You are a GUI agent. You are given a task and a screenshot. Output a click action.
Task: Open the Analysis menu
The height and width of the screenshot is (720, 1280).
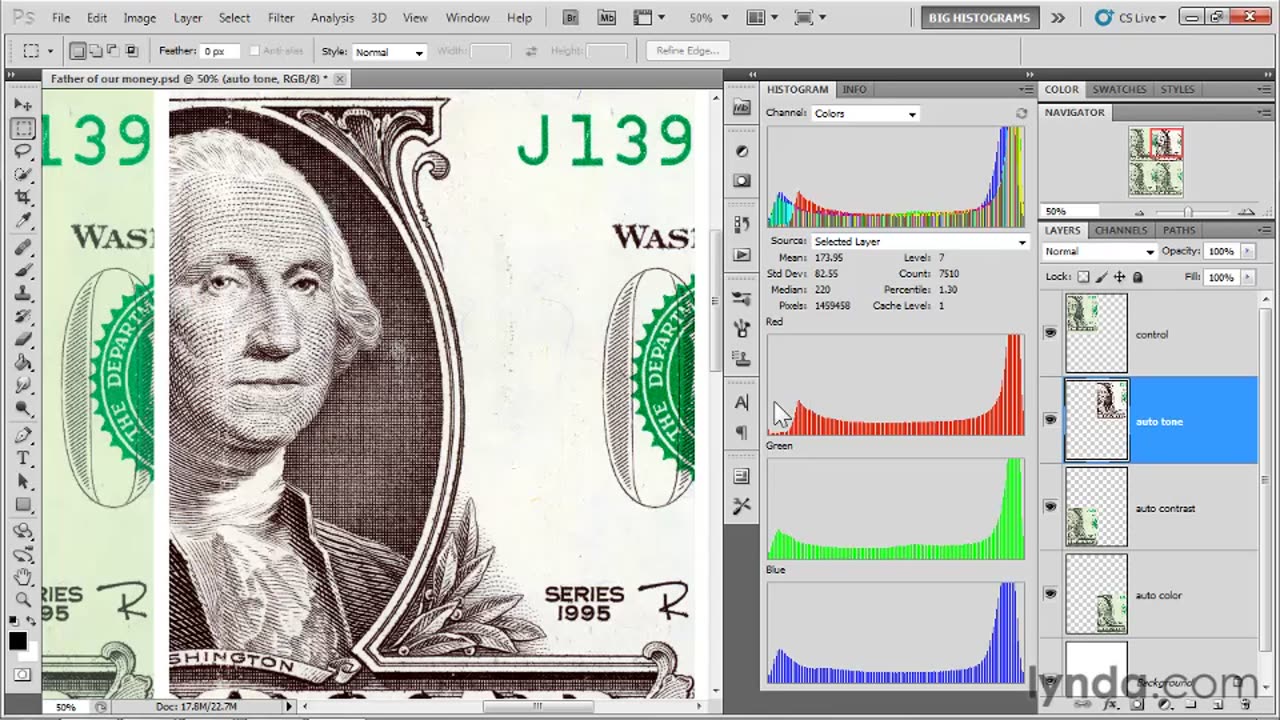click(332, 18)
